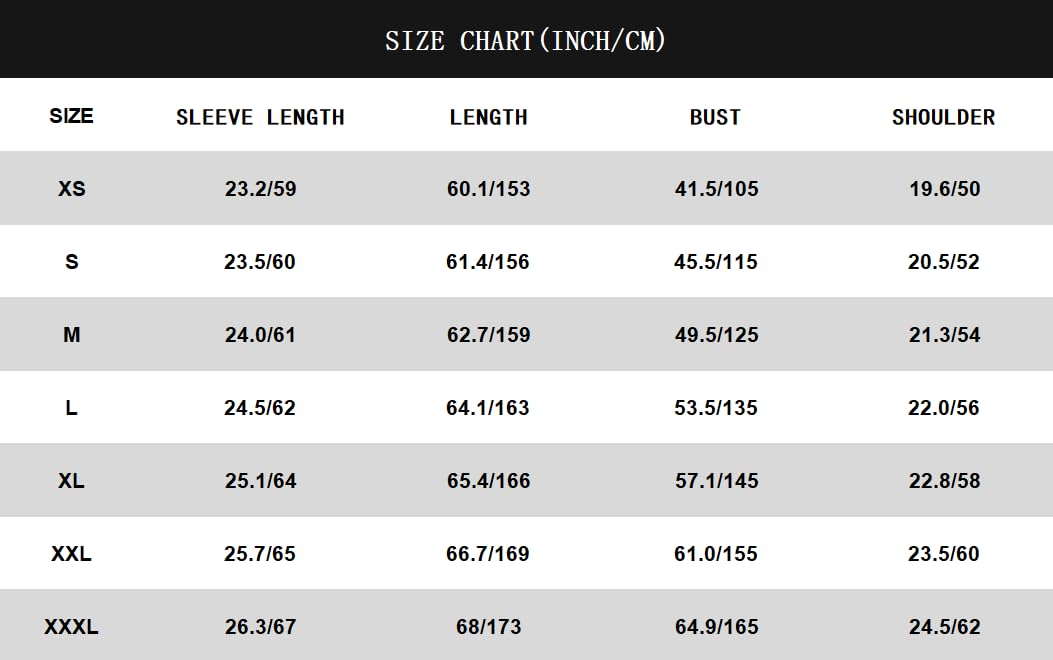Select the M length value 62.7/159
Image resolution: width=1053 pixels, height=660 pixels.
(x=488, y=335)
